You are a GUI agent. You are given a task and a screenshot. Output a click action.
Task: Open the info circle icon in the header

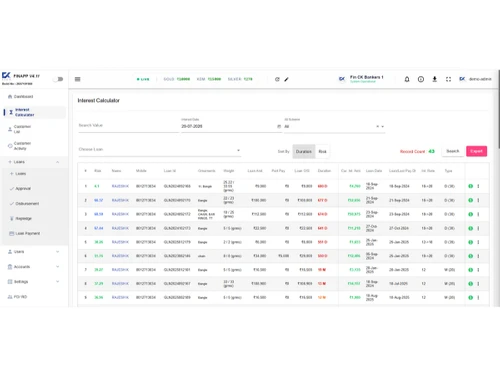421,79
